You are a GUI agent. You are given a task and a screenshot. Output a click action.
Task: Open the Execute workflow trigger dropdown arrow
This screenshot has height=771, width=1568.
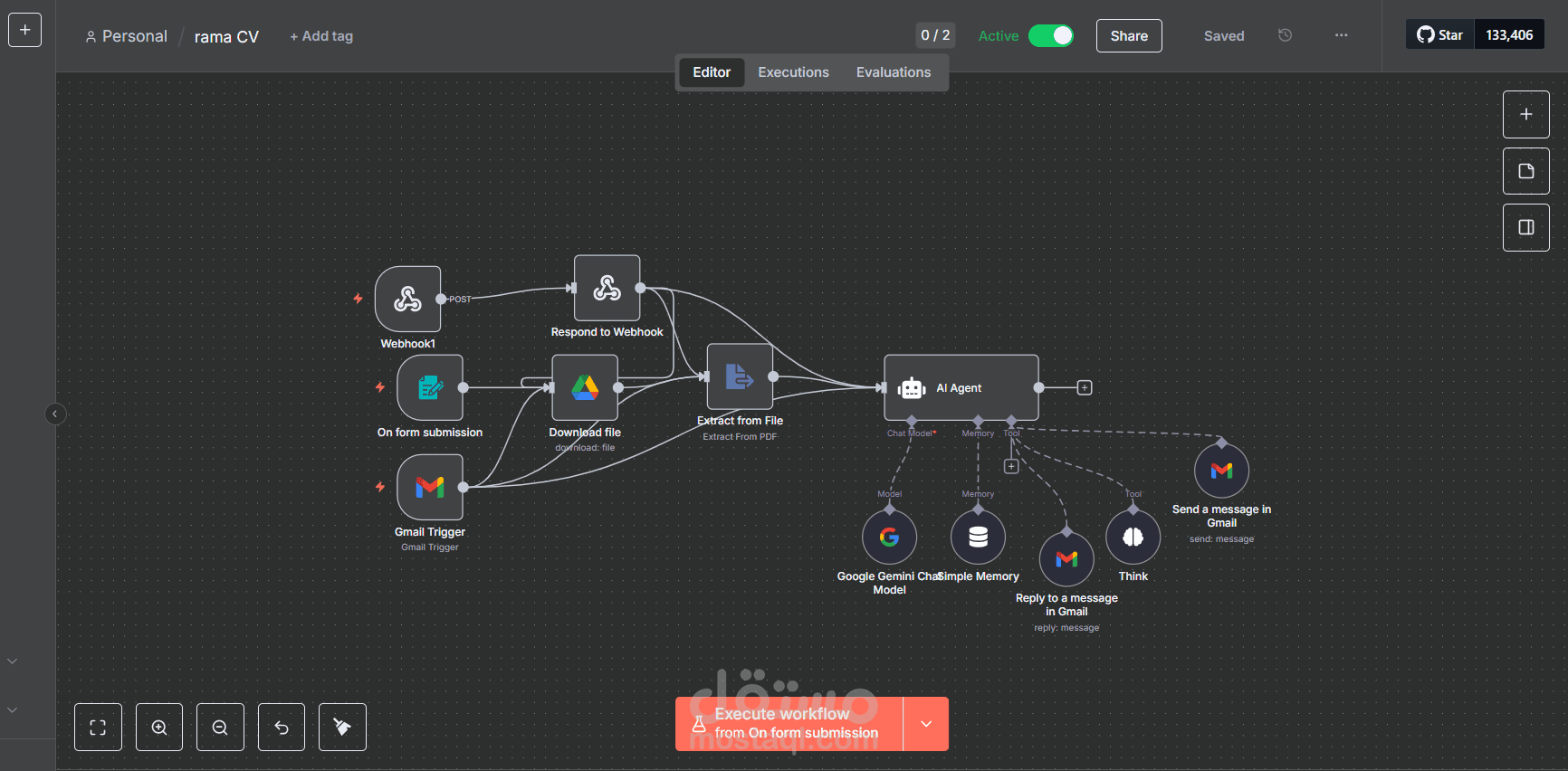[x=926, y=724]
